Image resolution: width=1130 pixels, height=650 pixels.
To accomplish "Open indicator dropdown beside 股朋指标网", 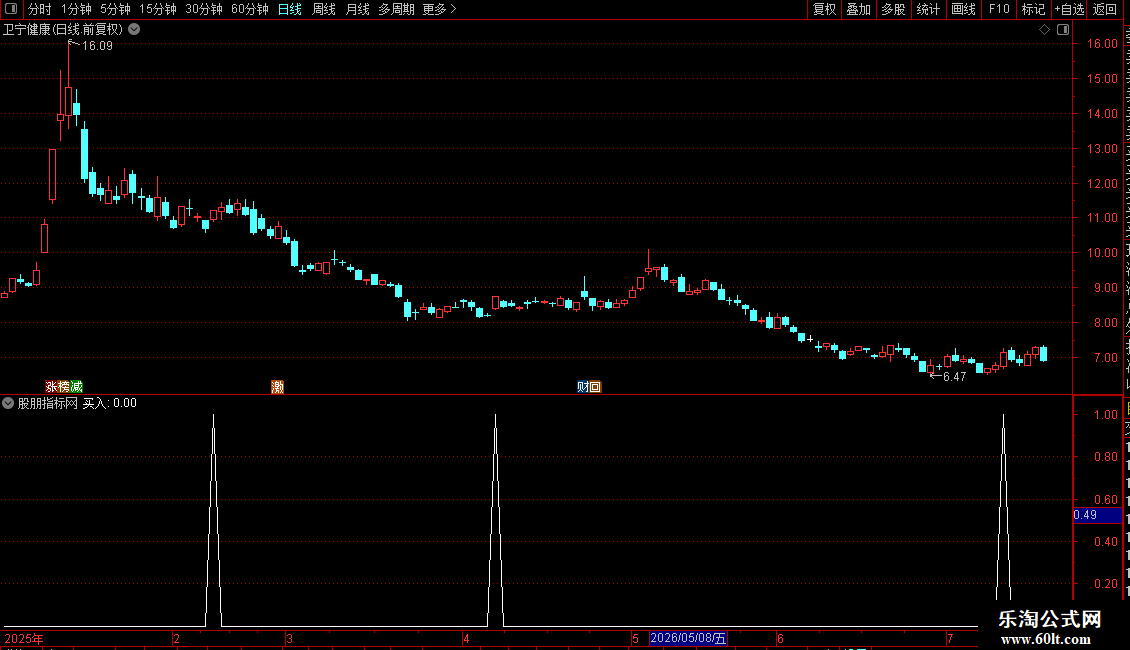I will click(x=8, y=403).
